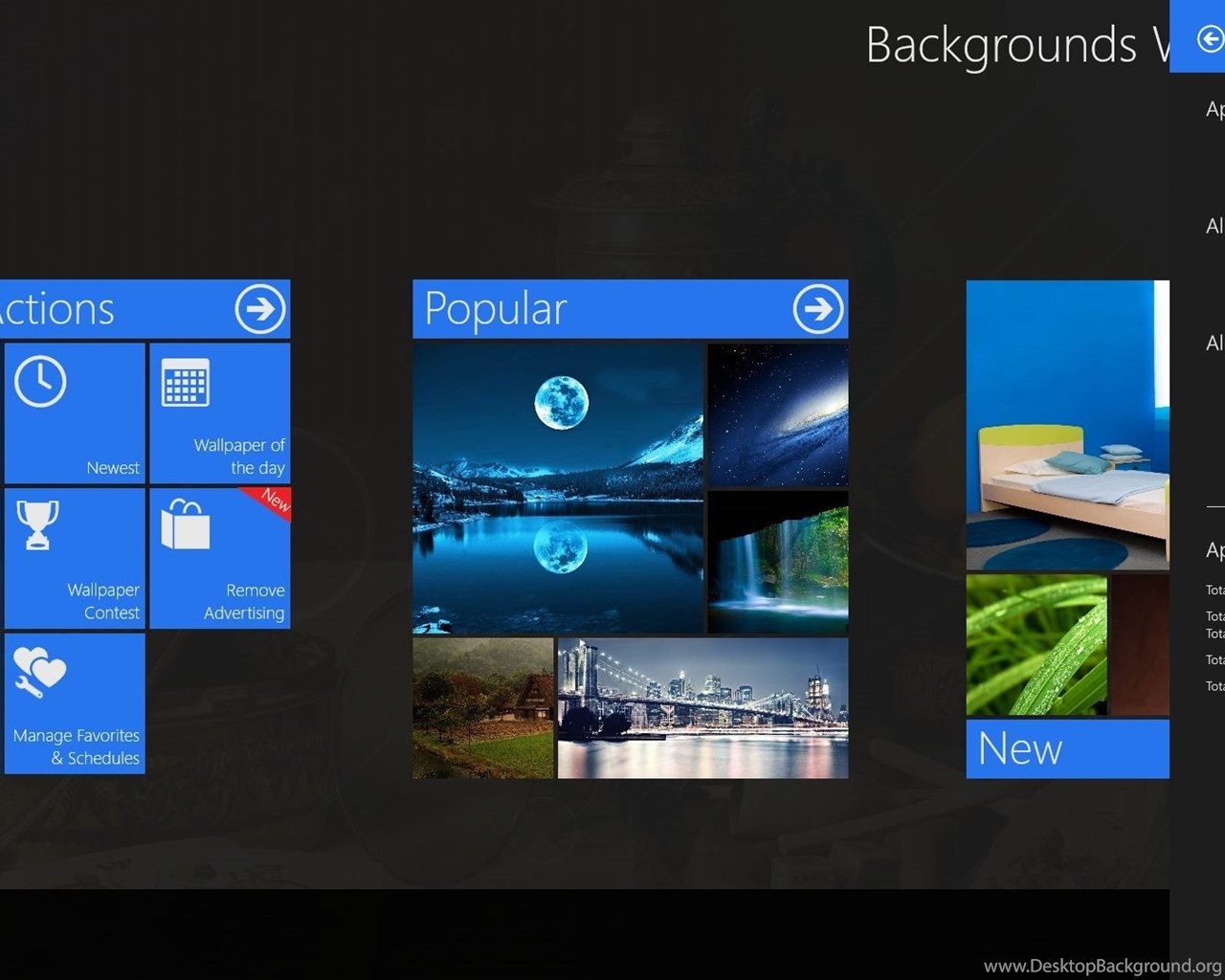Open the blue bedroom wallpaper
The height and width of the screenshot is (980, 1225).
(x=1067, y=424)
